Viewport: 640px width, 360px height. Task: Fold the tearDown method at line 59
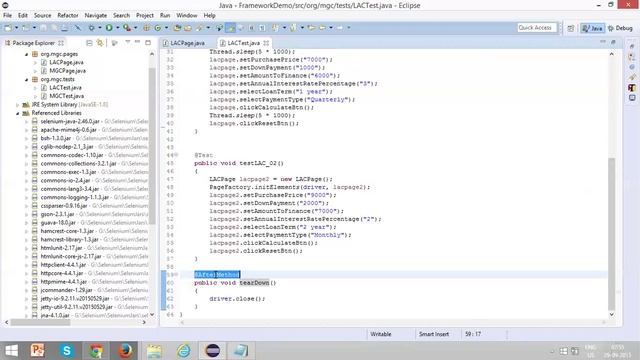coord(176,274)
